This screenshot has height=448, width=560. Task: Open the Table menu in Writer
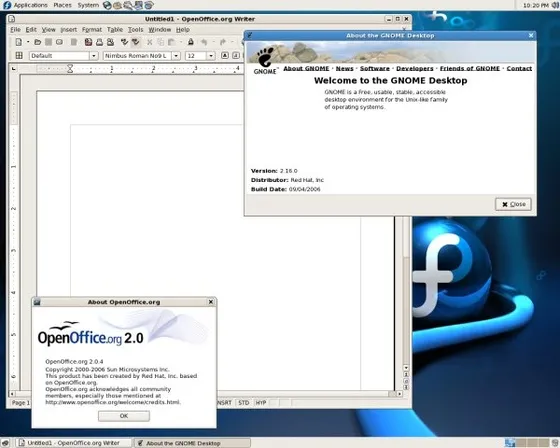tap(115, 30)
